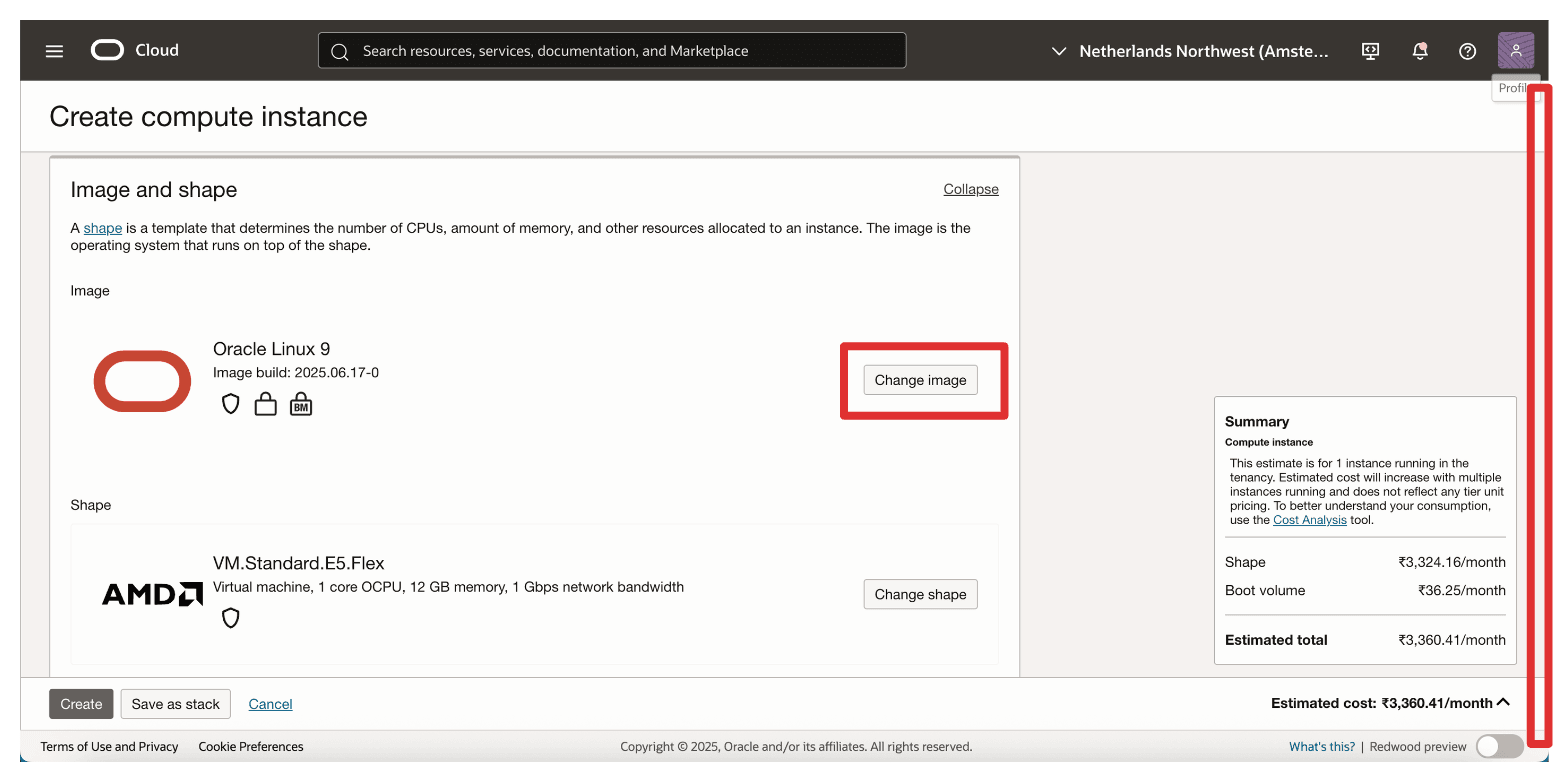This screenshot has width=1568, height=782.
Task: Toggle the Redwood preview switch
Action: (x=1499, y=746)
